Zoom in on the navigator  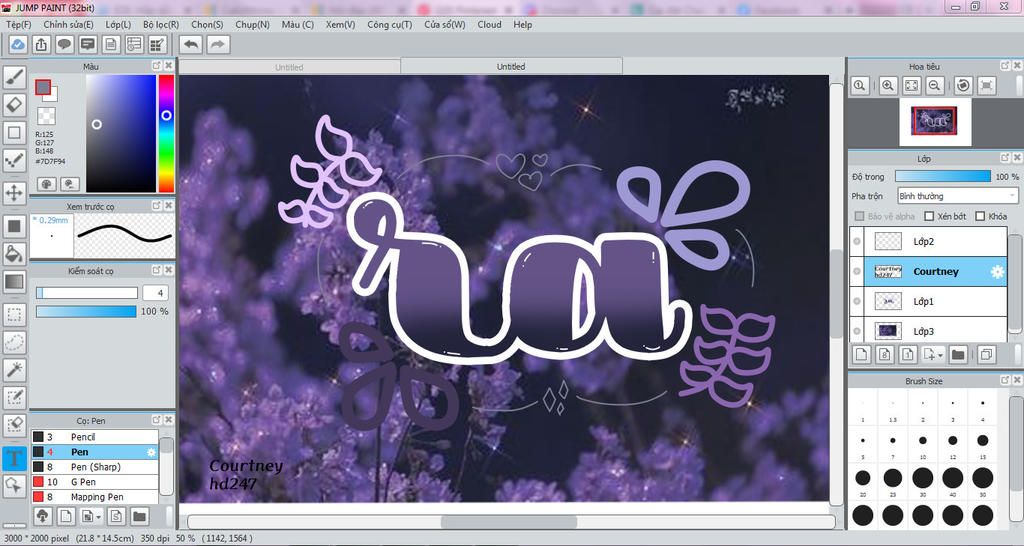pyautogui.click(x=888, y=85)
